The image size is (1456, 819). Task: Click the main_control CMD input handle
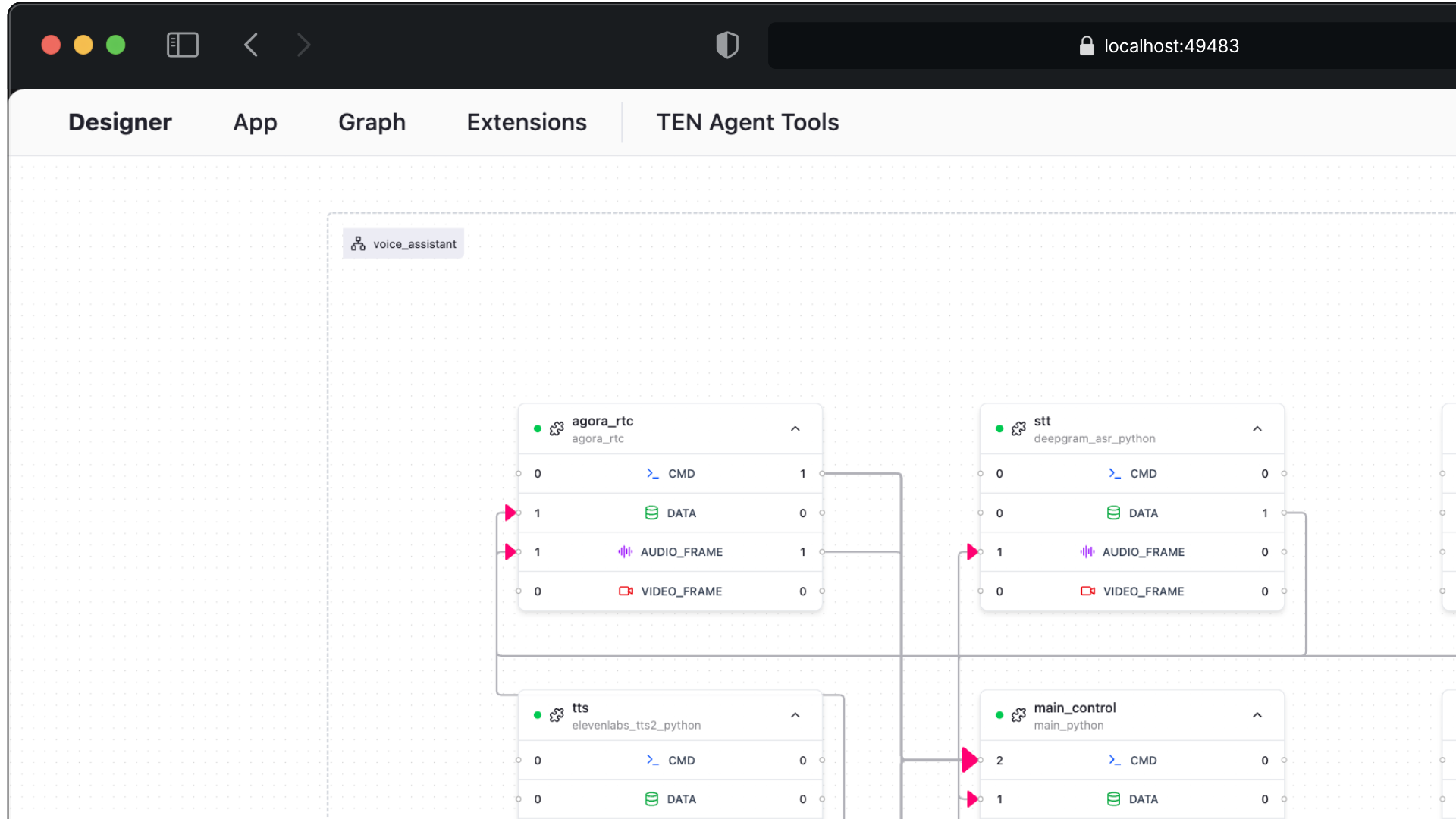point(981,761)
